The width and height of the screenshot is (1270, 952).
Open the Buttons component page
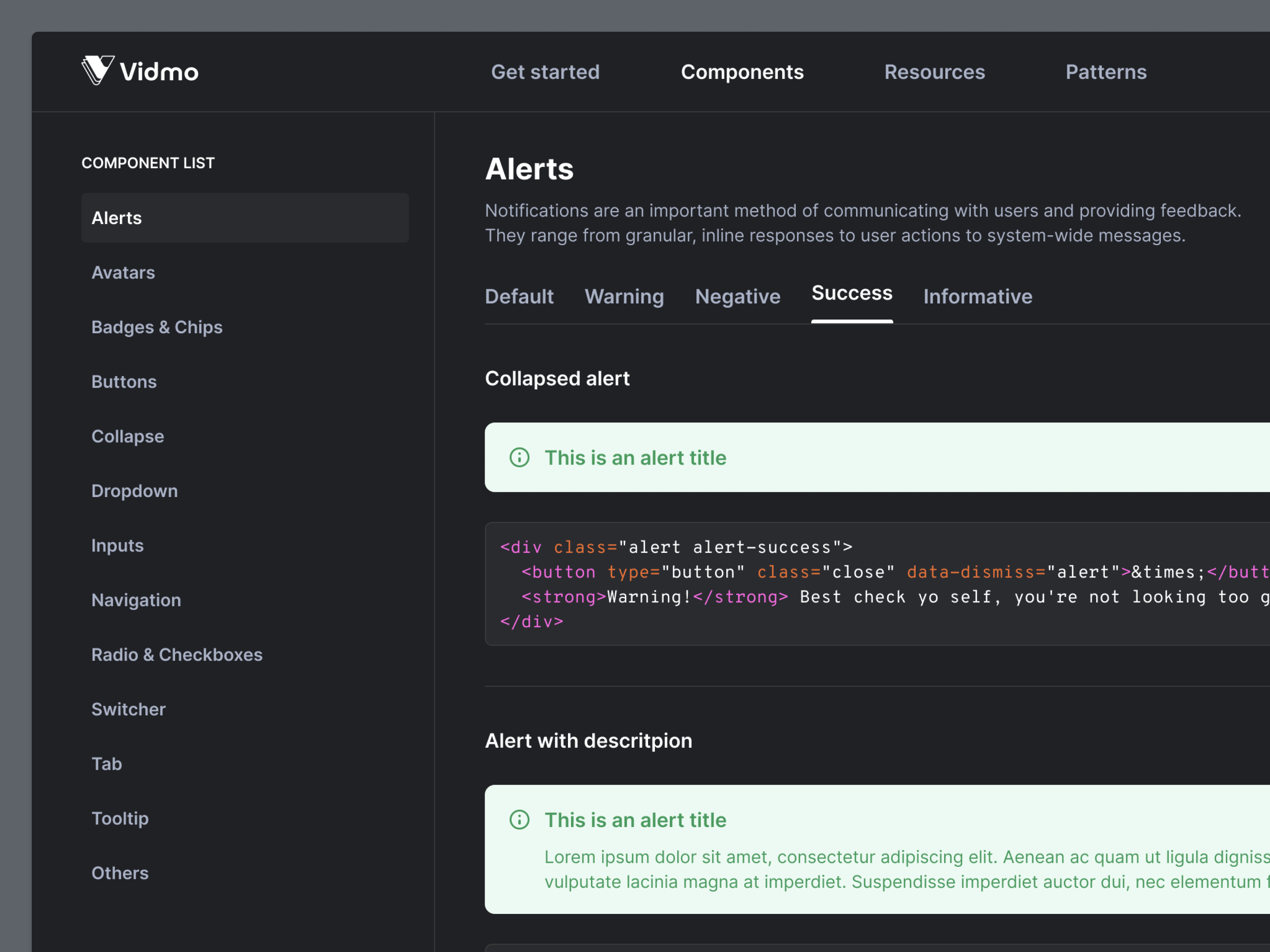coord(124,381)
